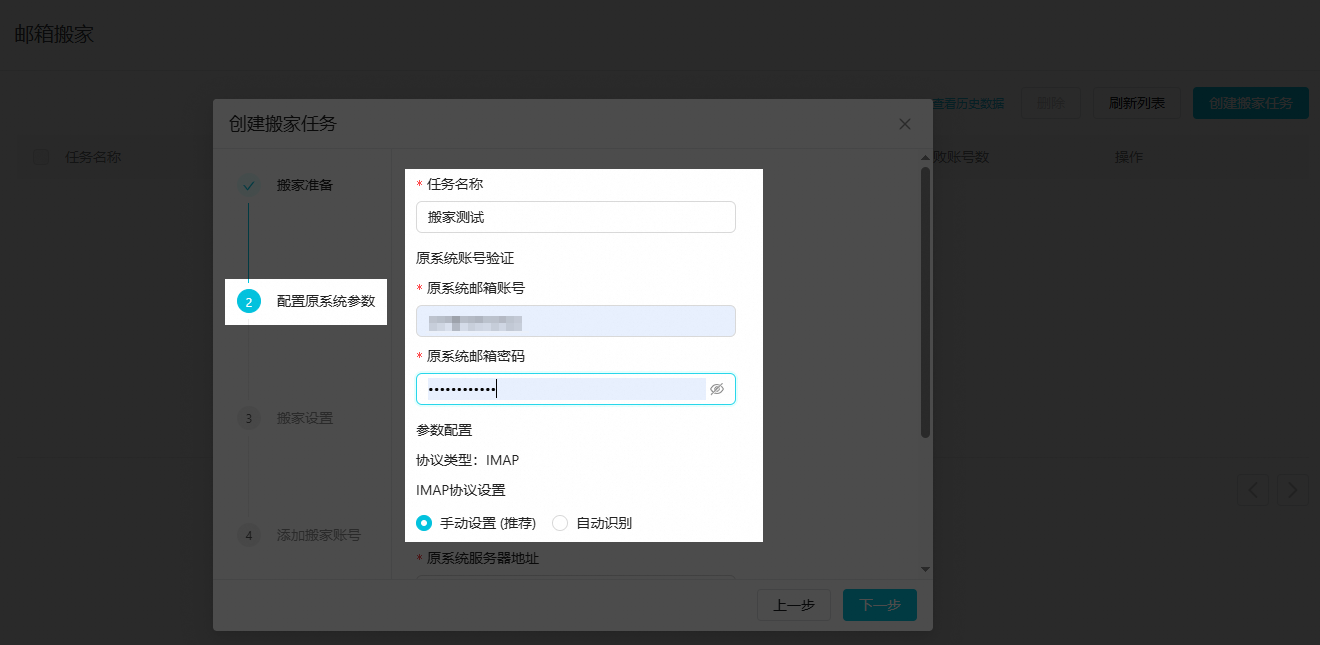Click the 下一步 button

(879, 605)
